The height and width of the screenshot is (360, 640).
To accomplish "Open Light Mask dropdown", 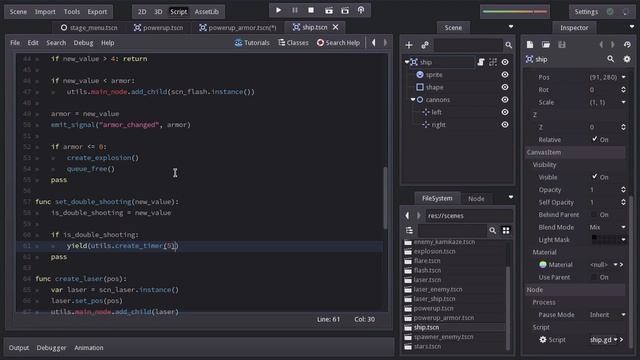I will 623,240.
